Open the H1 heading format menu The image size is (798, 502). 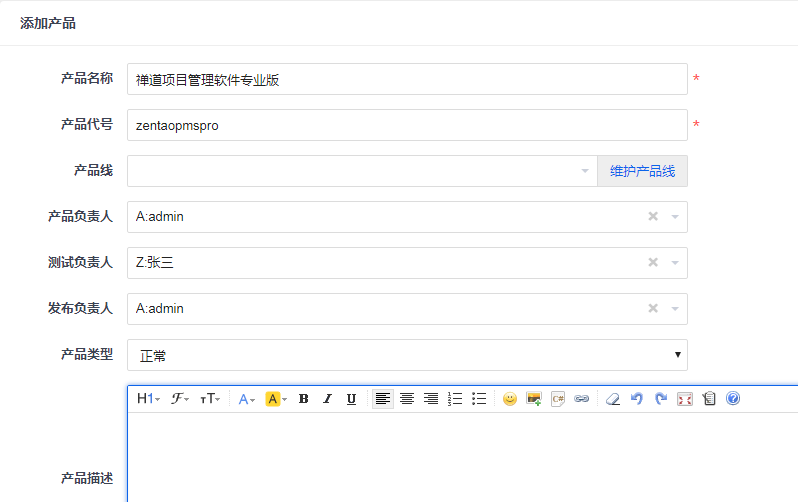point(149,399)
